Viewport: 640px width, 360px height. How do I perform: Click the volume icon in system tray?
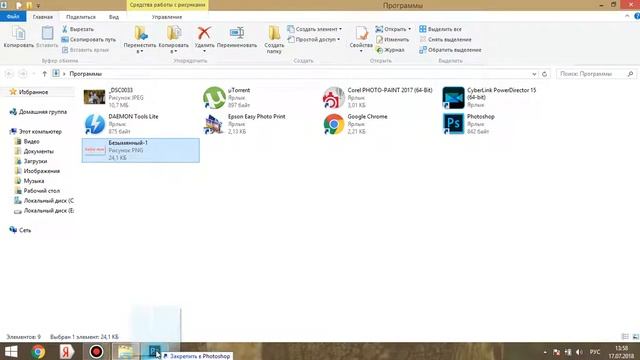[x=579, y=352]
